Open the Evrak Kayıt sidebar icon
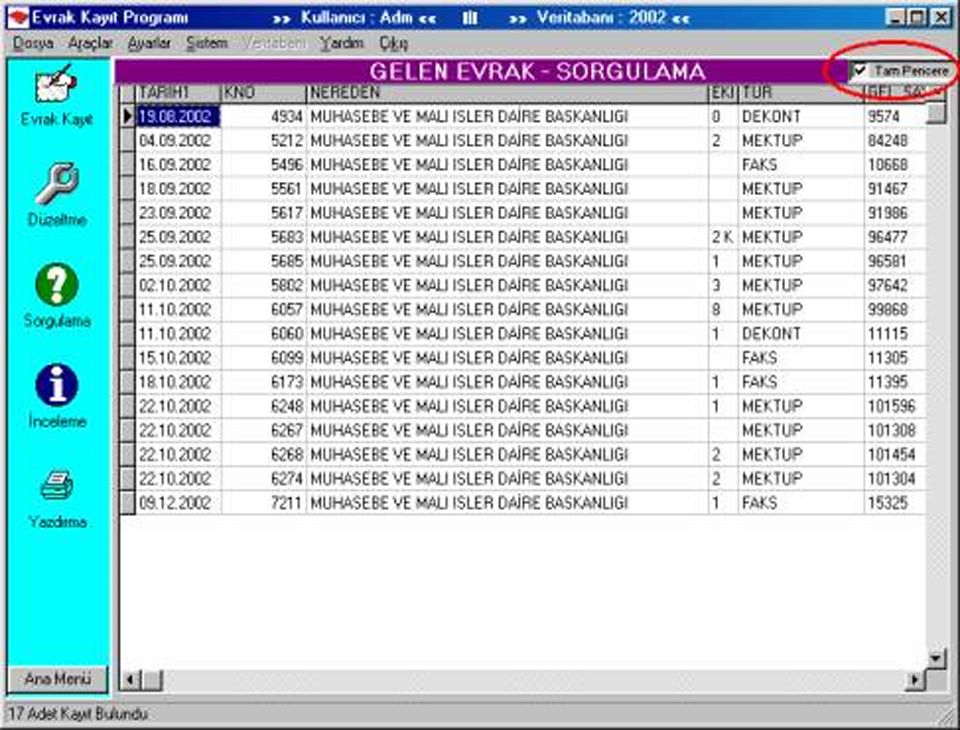This screenshot has height=730, width=960. tap(56, 85)
